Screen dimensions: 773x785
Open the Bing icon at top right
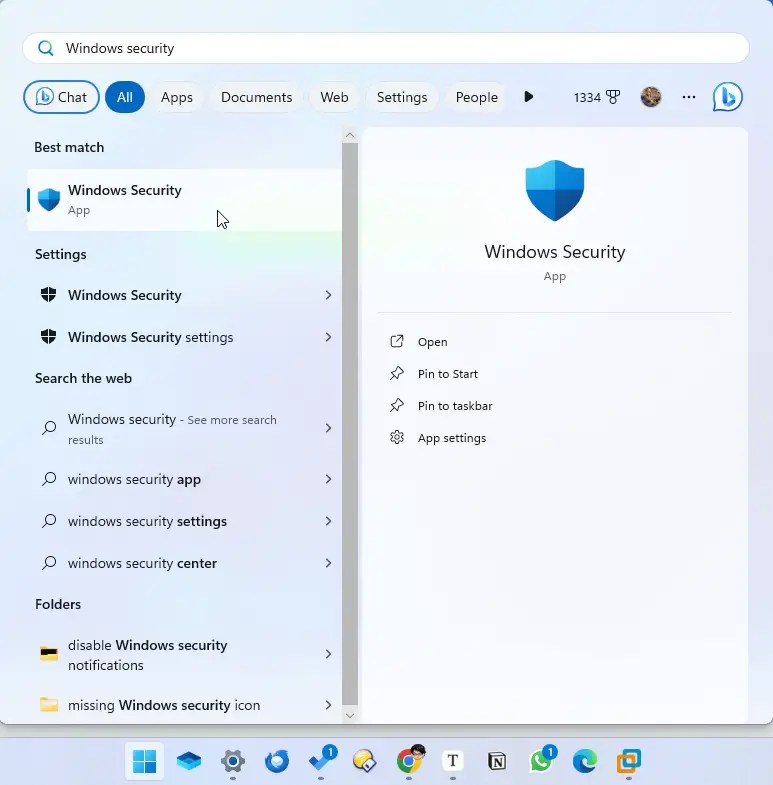click(727, 97)
